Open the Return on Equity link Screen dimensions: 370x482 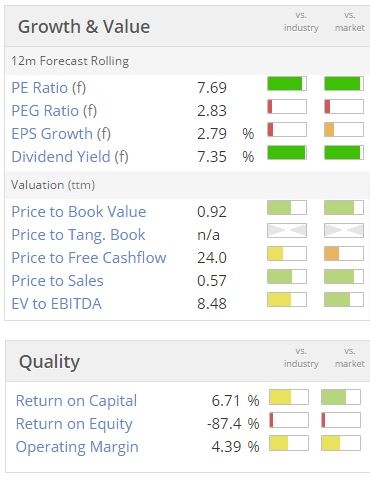pos(74,424)
